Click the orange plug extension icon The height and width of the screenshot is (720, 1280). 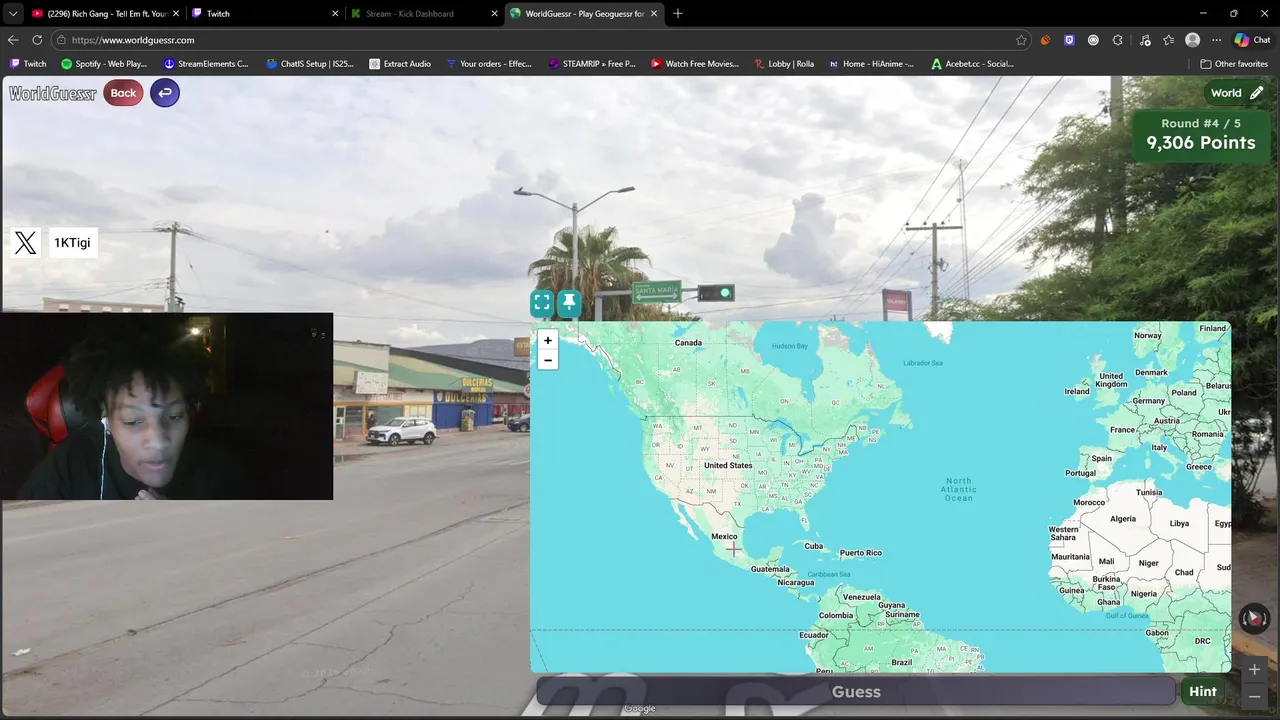(1045, 40)
